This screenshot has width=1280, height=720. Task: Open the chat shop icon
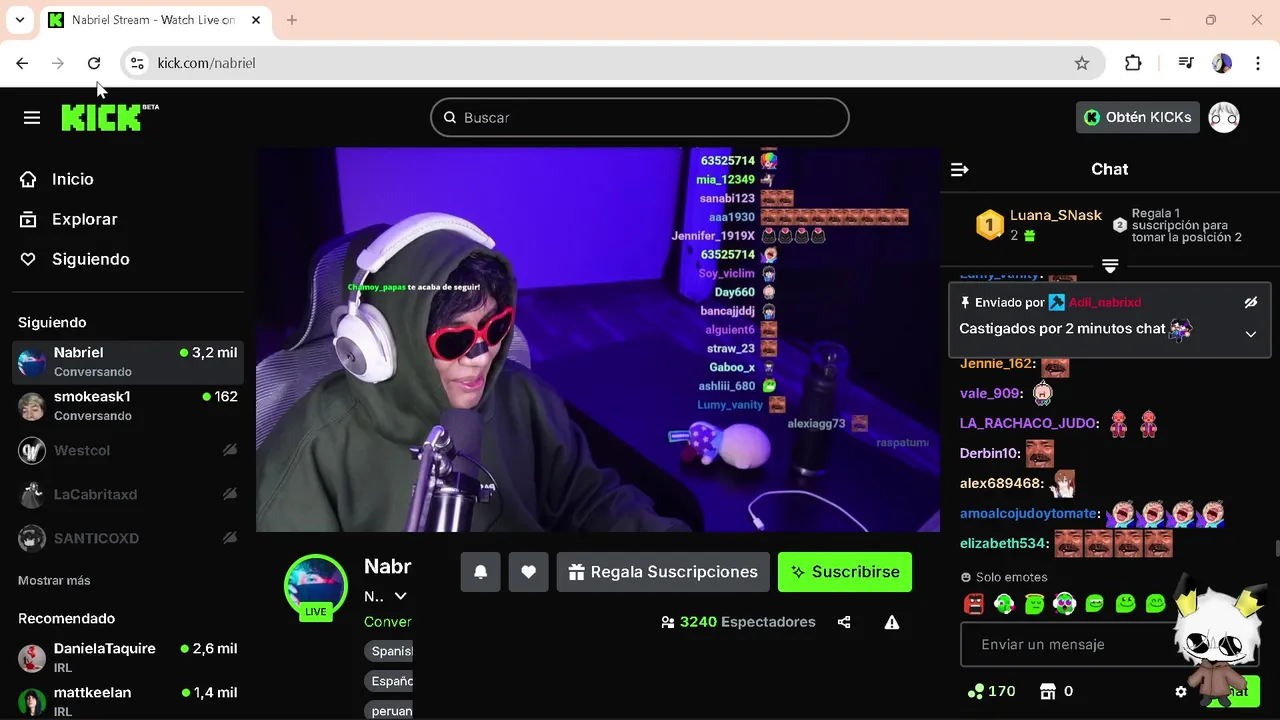coord(1048,691)
